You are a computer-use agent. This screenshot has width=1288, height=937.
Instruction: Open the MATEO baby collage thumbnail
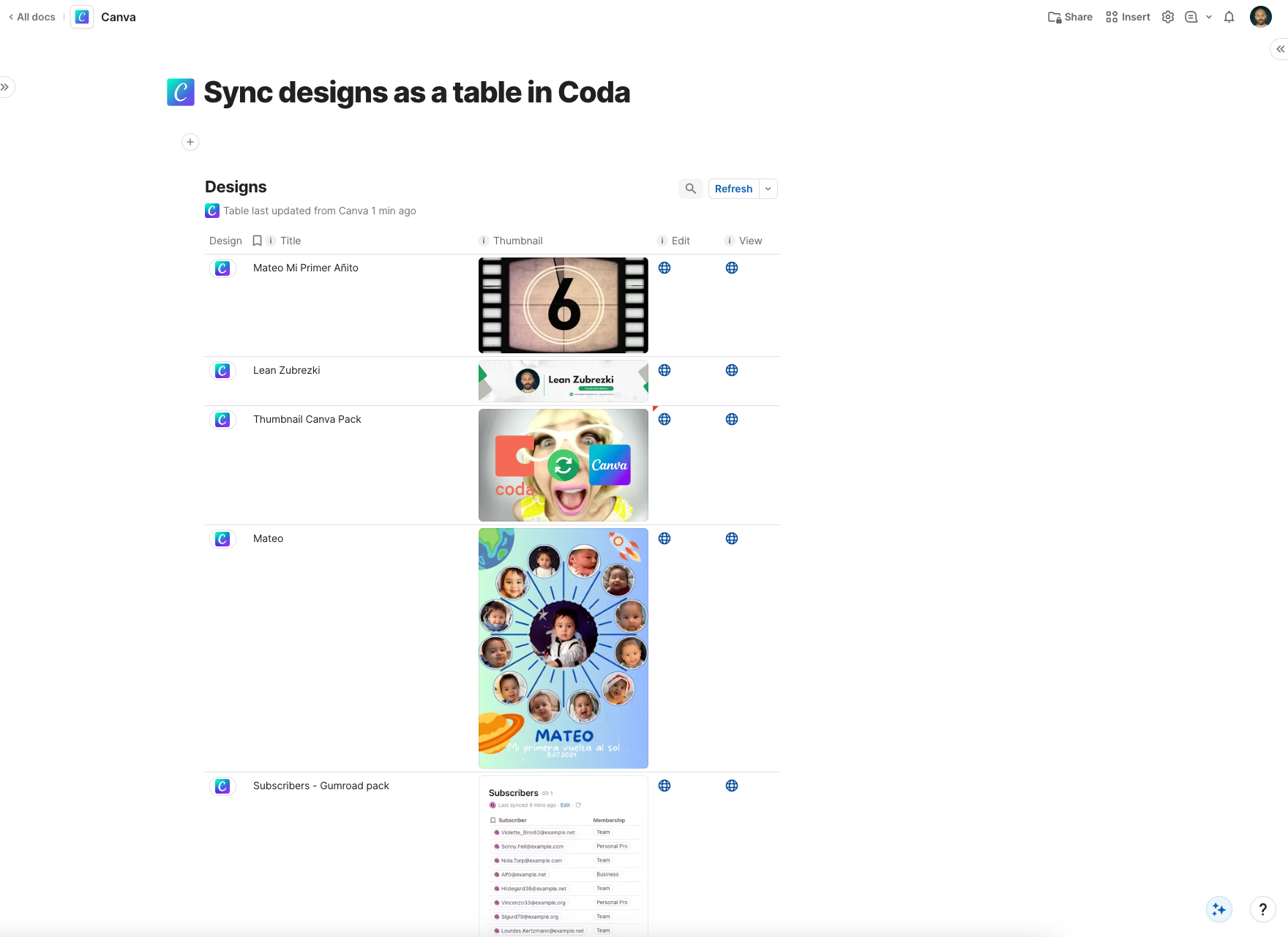pos(563,648)
